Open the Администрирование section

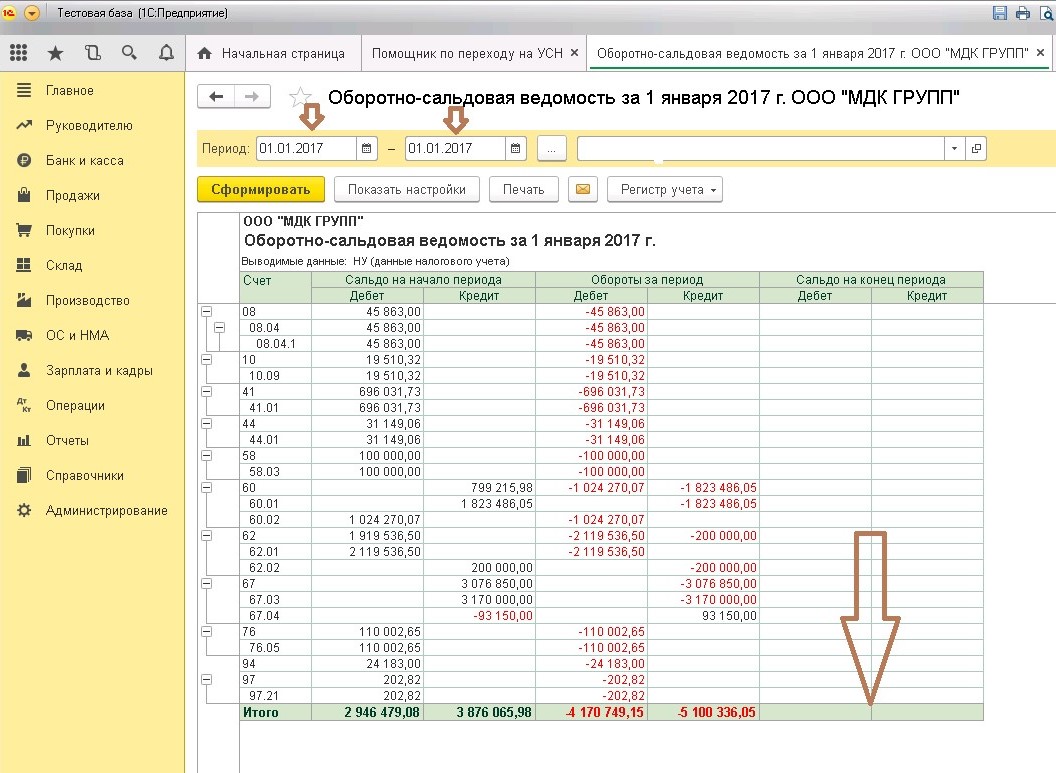[x=106, y=510]
